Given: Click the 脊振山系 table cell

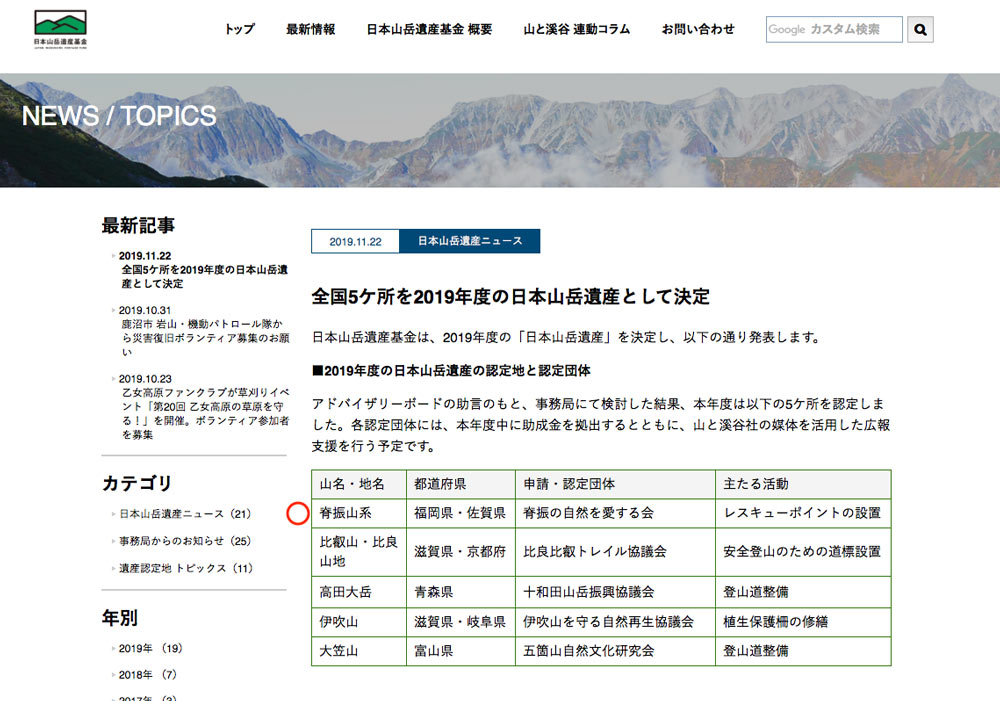Looking at the screenshot, I should (346, 513).
